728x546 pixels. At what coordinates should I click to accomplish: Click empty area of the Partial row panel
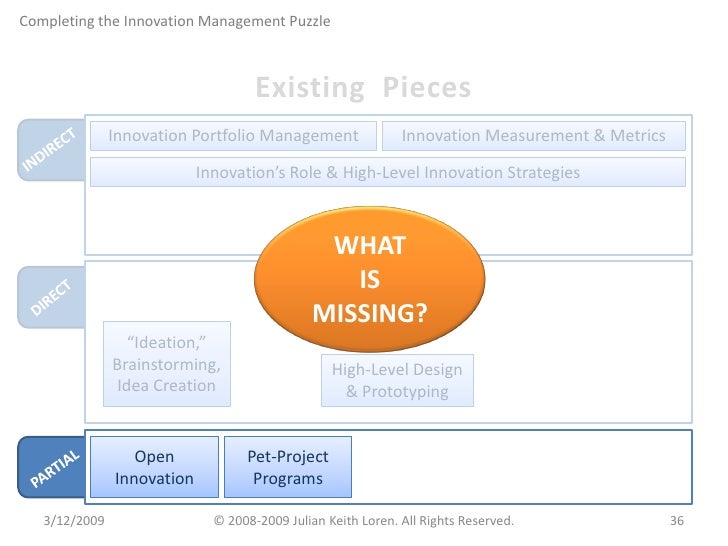point(520,465)
